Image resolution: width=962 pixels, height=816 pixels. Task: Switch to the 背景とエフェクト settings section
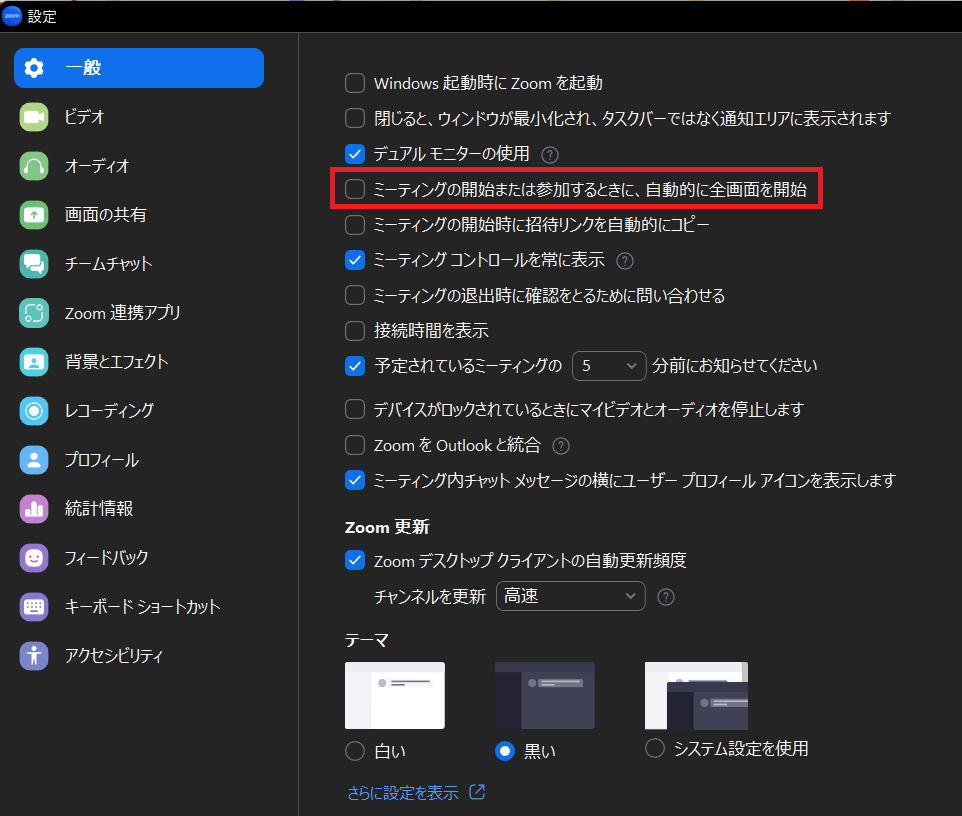pyautogui.click(x=116, y=362)
